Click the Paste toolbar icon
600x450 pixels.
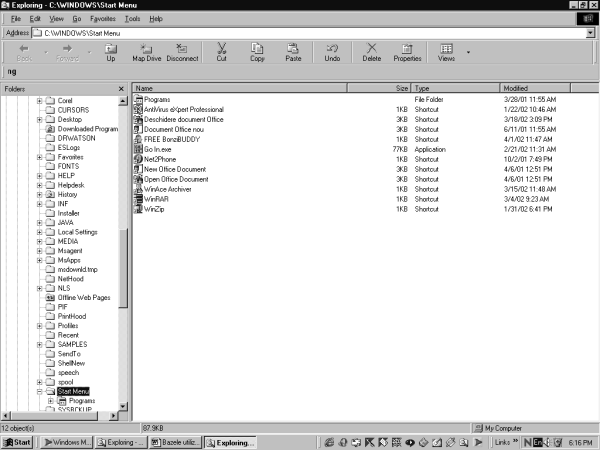293,52
